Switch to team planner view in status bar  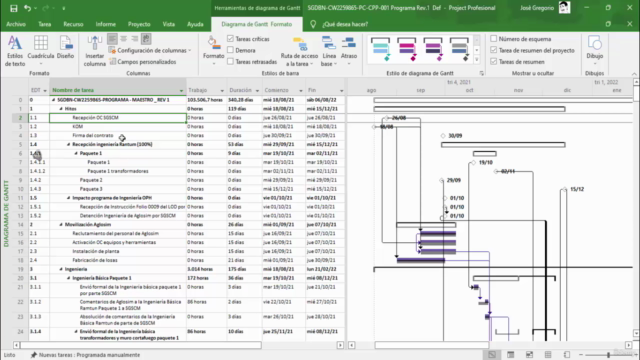click(529, 355)
